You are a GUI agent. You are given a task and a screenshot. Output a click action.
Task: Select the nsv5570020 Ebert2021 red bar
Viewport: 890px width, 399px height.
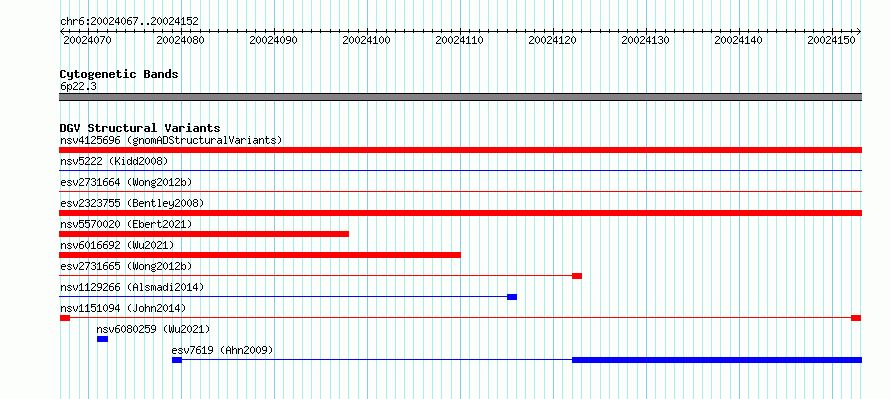click(204, 234)
